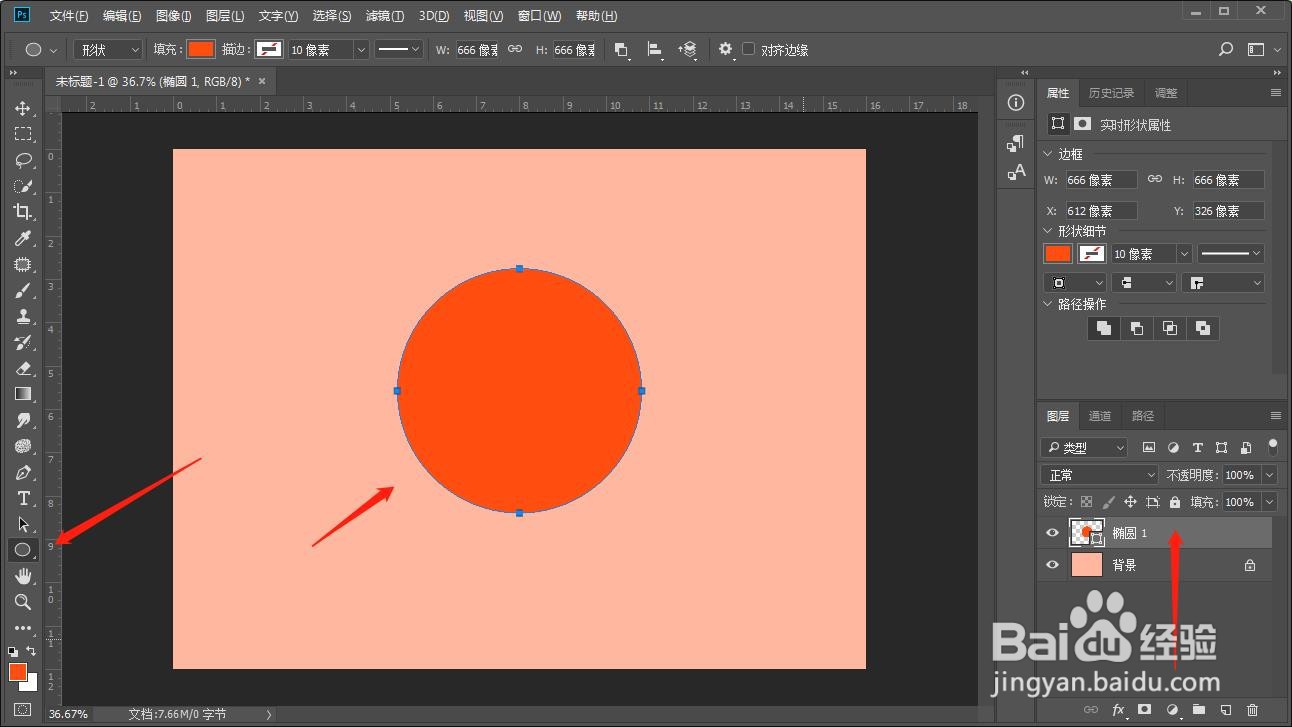Open the layer fill 100% dropdown arrow

1269,502
